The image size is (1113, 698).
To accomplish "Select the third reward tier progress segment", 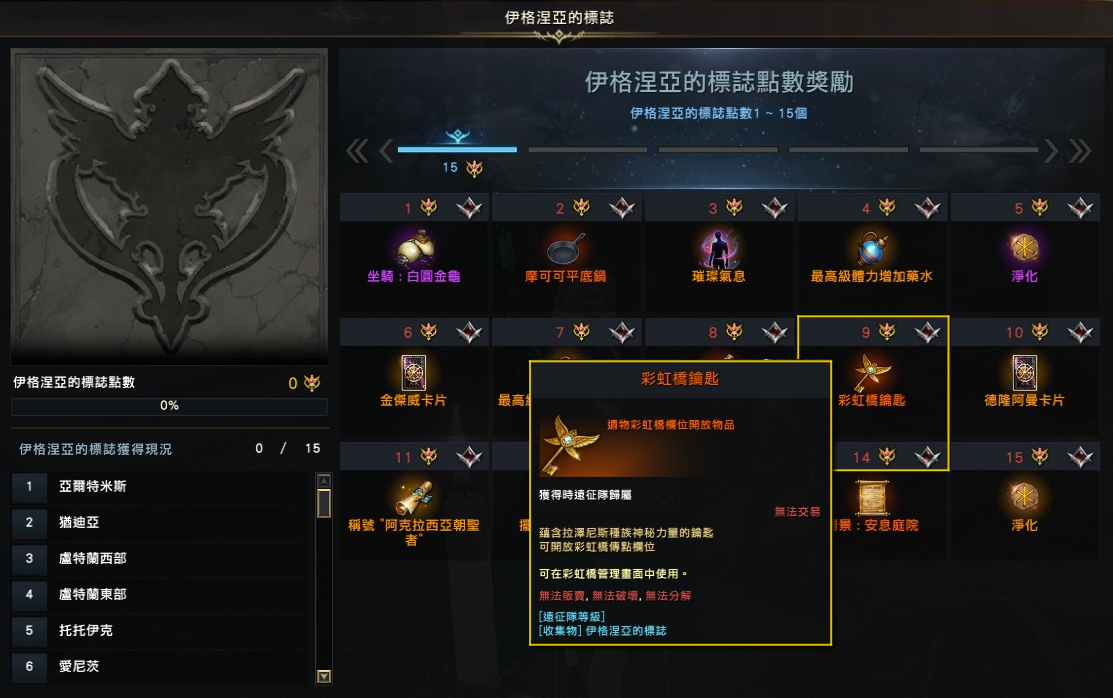I will tap(718, 150).
